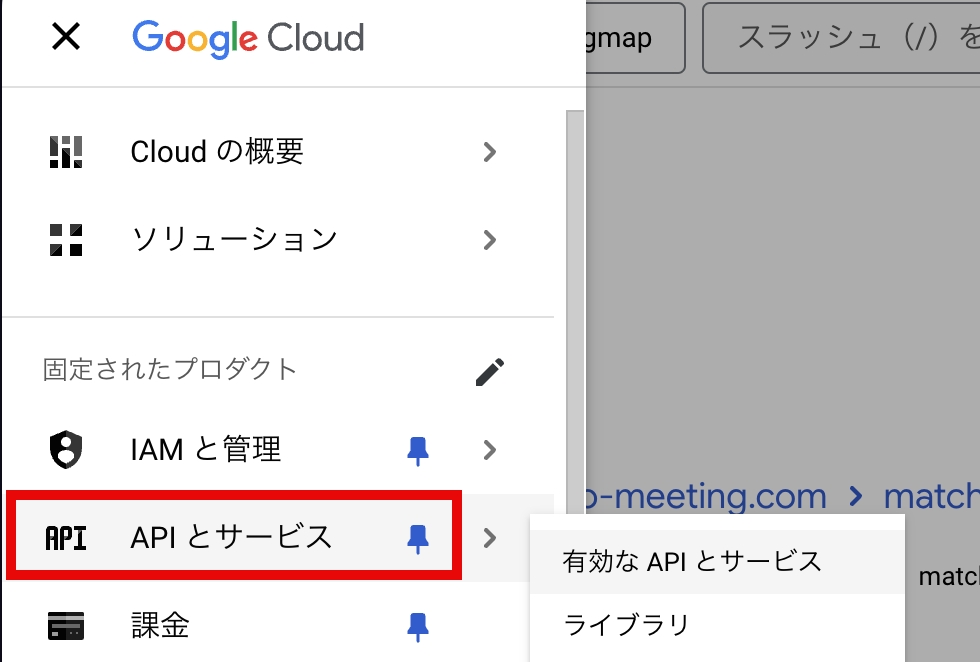This screenshot has width=980, height=662.
Task: Click the IAM と管理 shield icon
Action: pos(66,450)
